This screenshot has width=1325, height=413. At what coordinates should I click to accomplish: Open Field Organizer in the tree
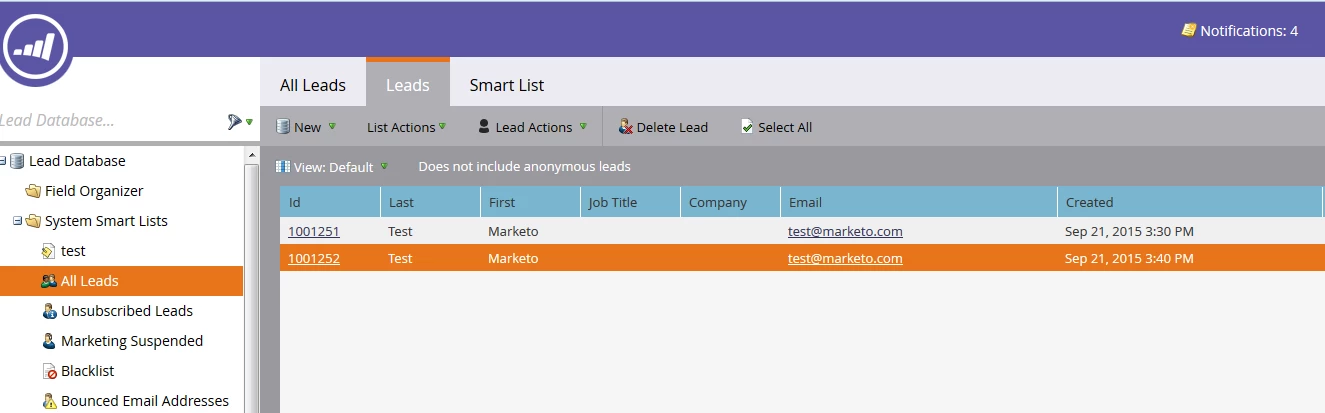click(x=94, y=191)
